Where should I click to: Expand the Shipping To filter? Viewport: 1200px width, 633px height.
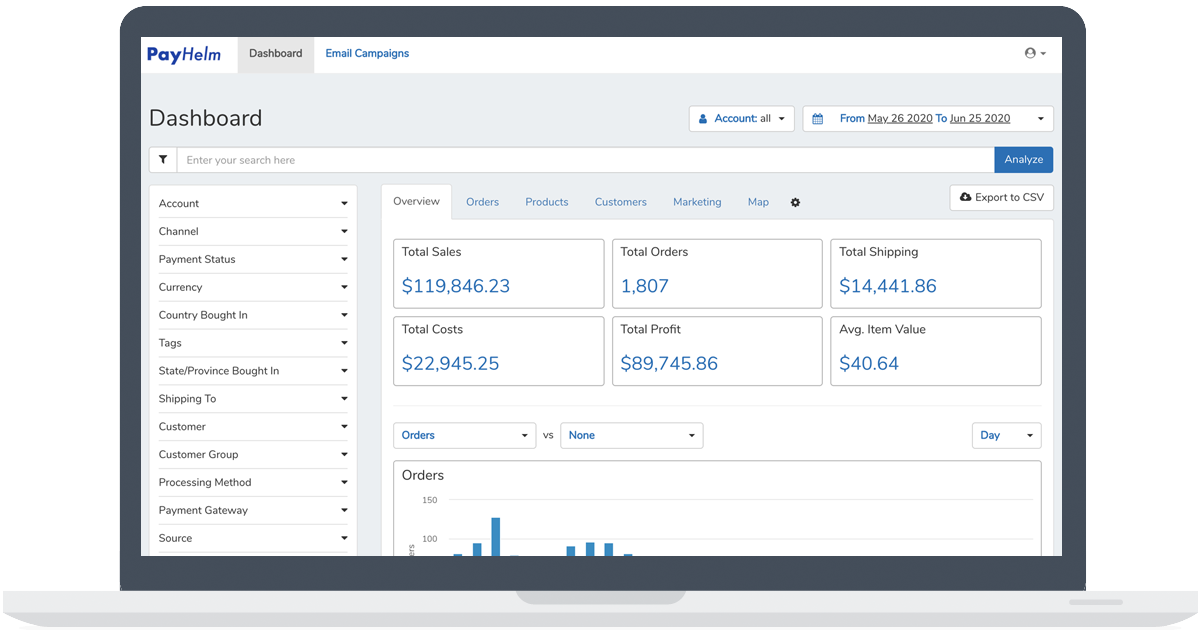click(253, 400)
